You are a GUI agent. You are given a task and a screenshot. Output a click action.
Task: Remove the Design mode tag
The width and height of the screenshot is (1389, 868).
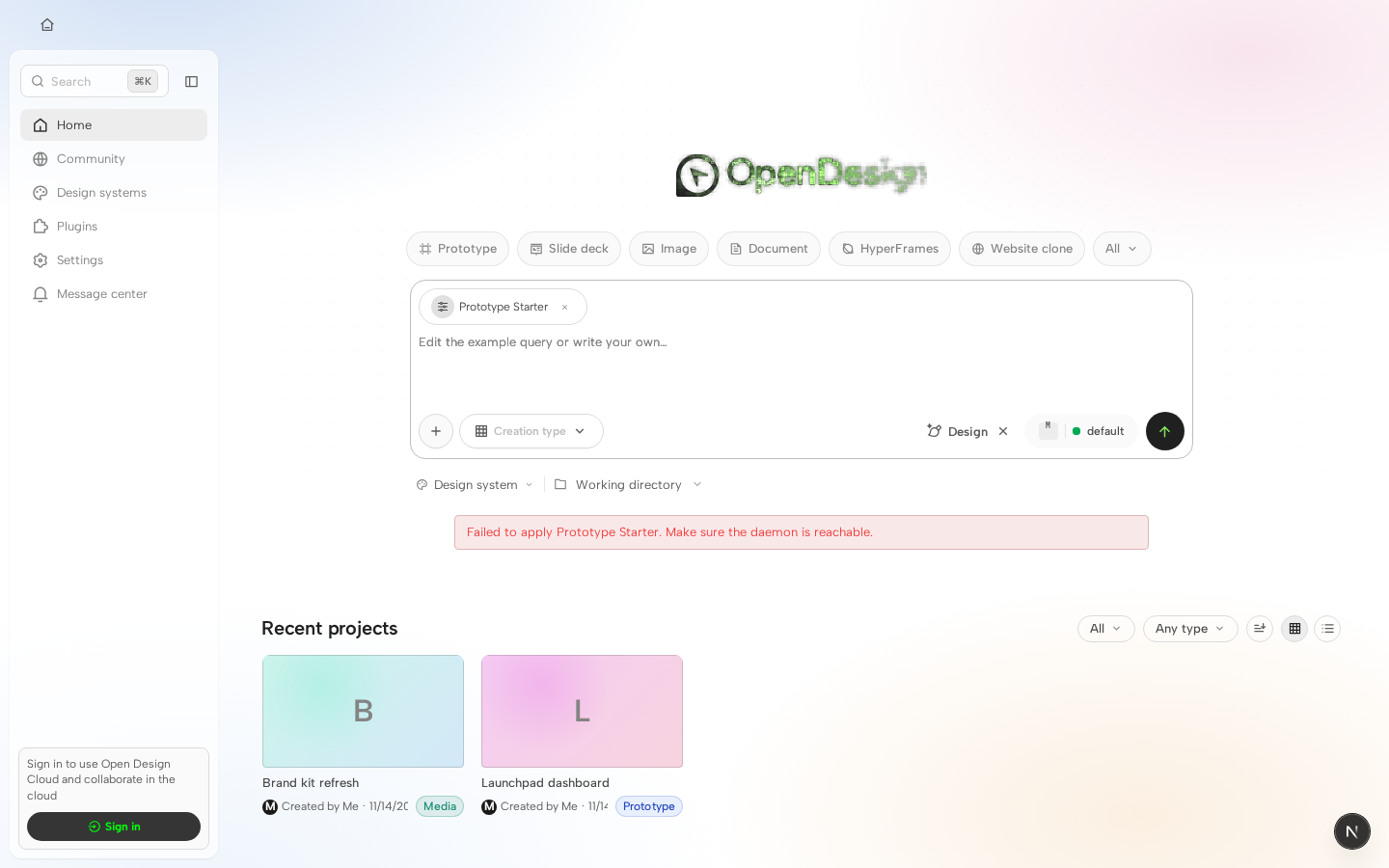[x=1003, y=431]
